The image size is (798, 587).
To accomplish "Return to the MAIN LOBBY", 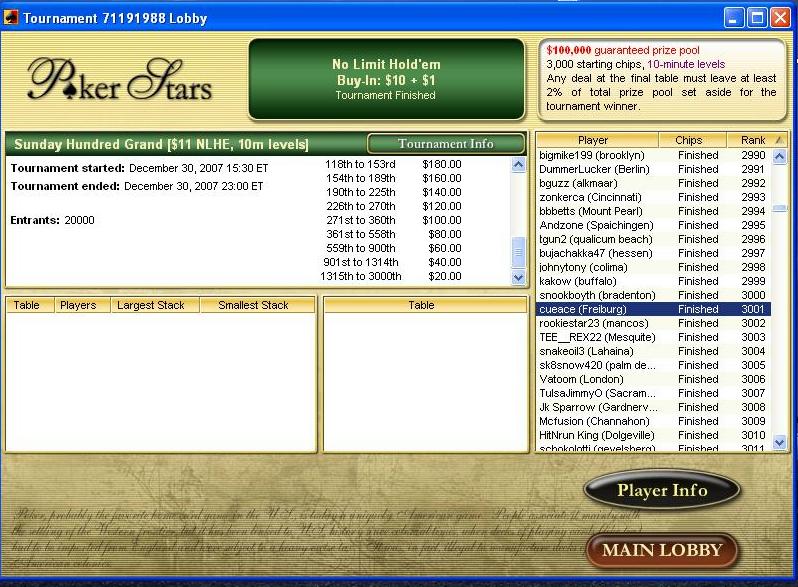I will [x=662, y=550].
